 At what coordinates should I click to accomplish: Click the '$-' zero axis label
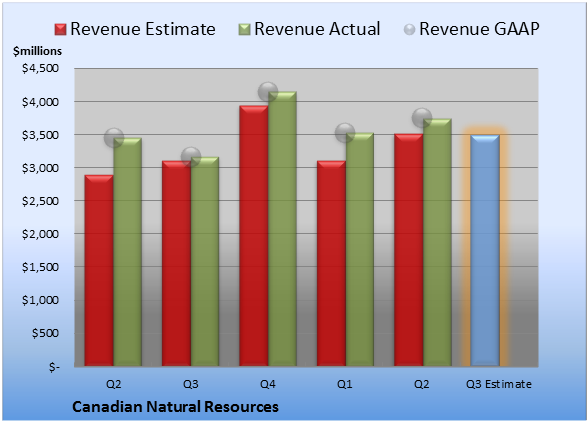54,367
